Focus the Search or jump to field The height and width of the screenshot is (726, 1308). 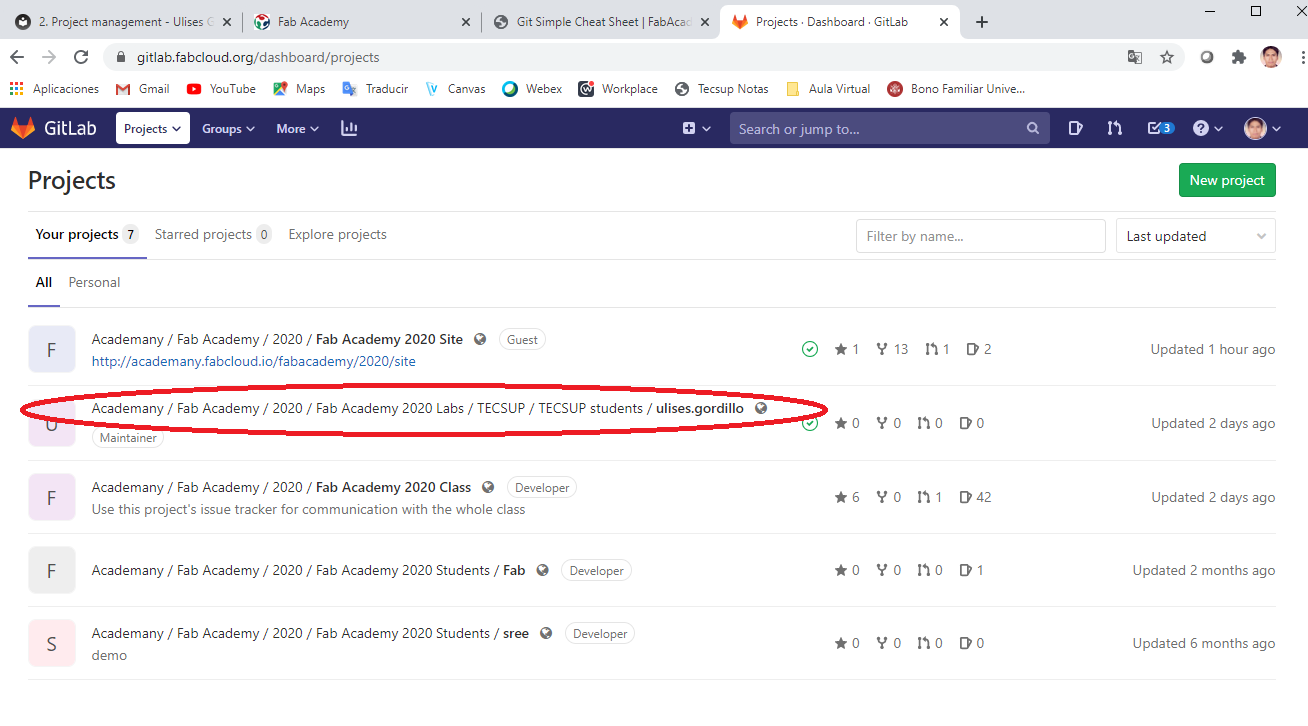890,128
